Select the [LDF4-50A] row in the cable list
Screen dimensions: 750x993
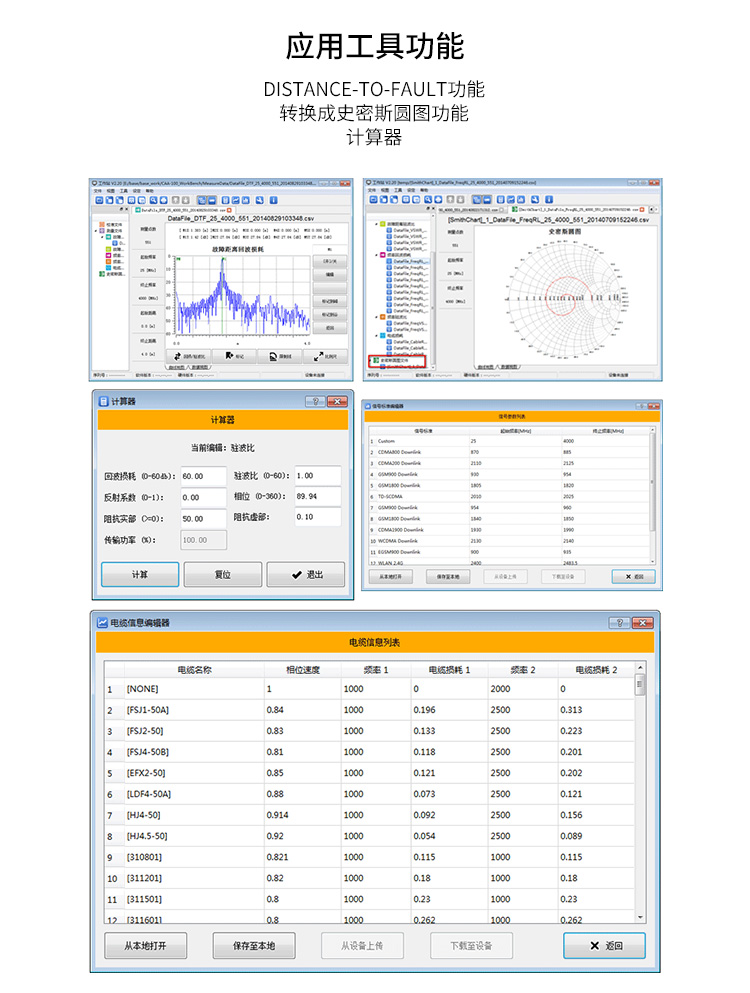369,794
